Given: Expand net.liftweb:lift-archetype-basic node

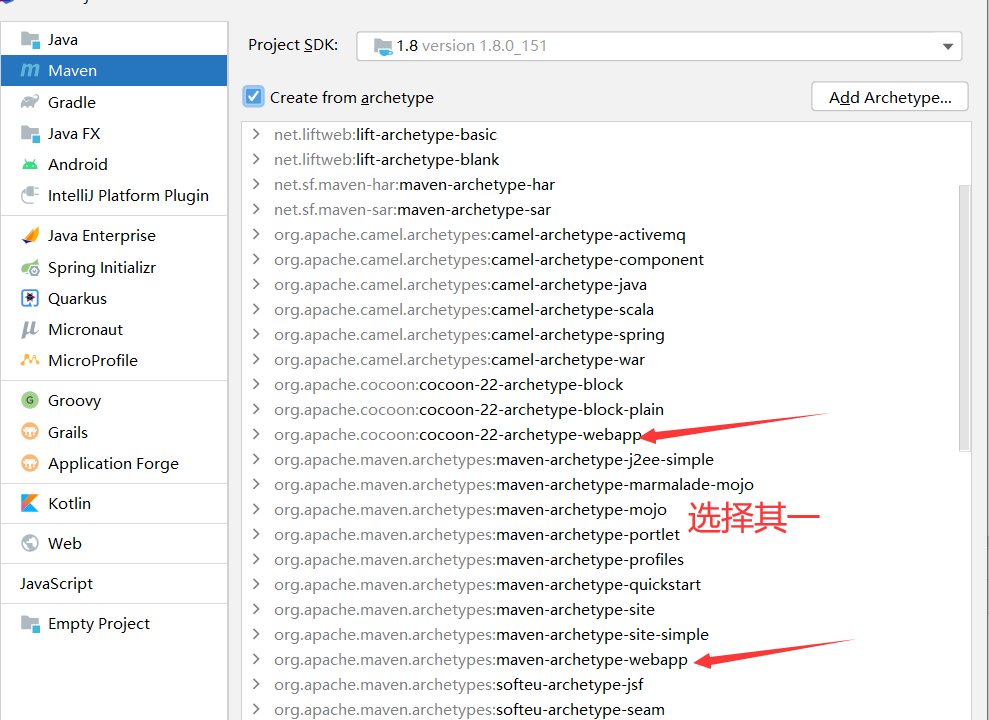Looking at the screenshot, I should tap(256, 134).
